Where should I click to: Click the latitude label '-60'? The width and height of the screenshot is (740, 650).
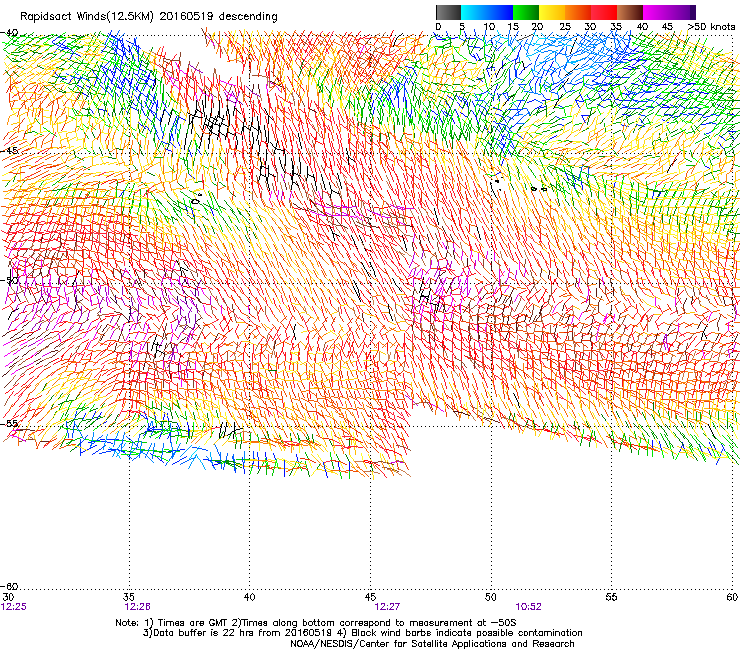[9, 586]
